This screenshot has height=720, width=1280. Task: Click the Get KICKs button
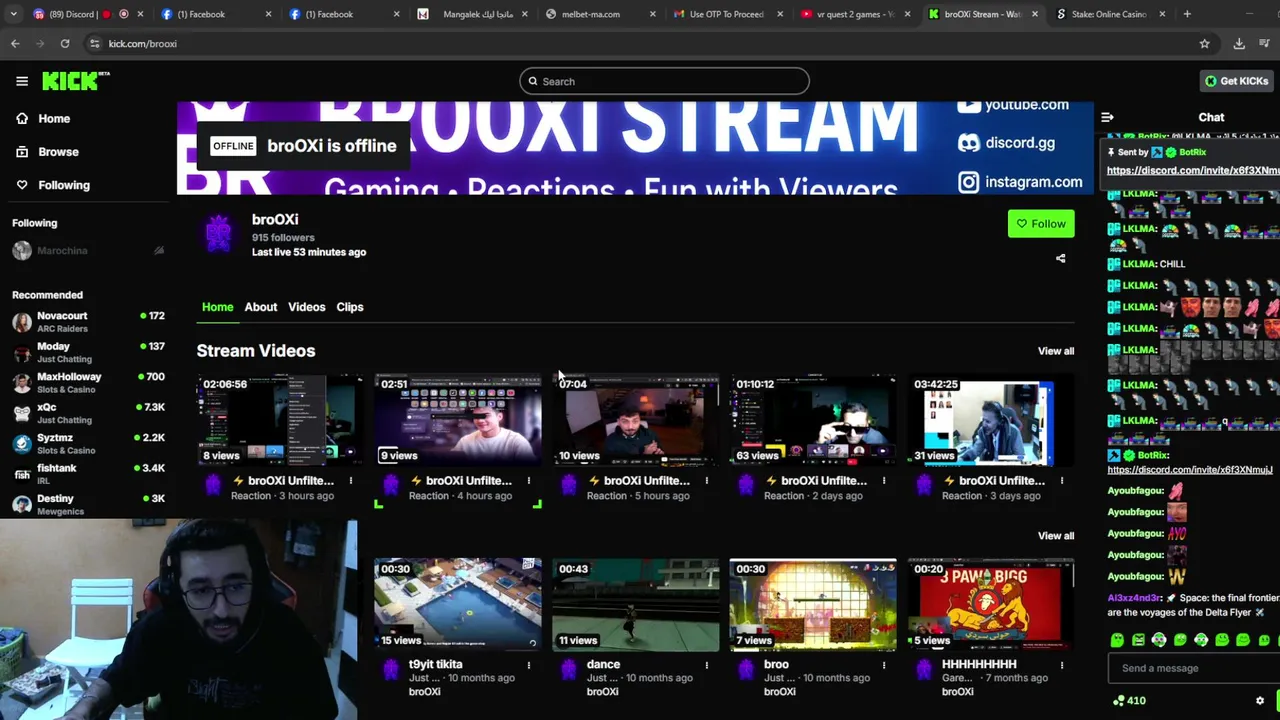pyautogui.click(x=1236, y=81)
